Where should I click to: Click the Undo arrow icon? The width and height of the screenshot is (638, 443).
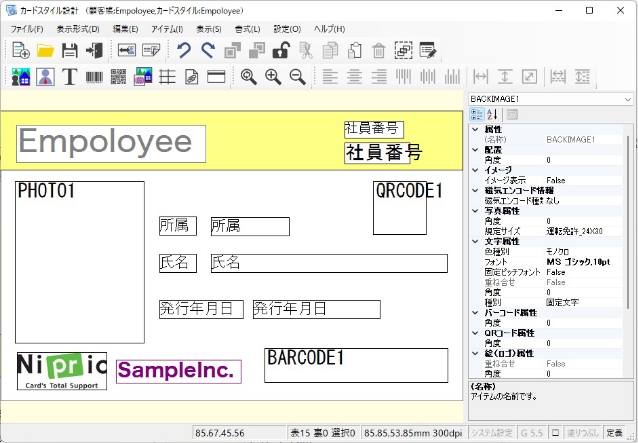pyautogui.click(x=184, y=50)
